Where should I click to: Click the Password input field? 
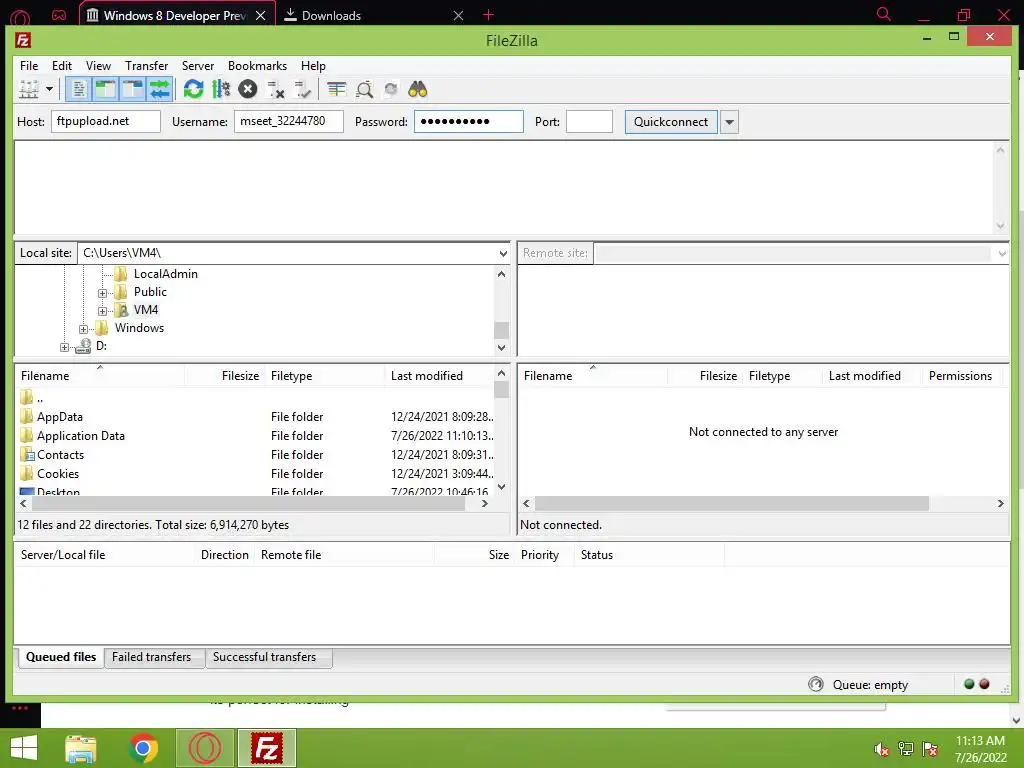click(468, 121)
